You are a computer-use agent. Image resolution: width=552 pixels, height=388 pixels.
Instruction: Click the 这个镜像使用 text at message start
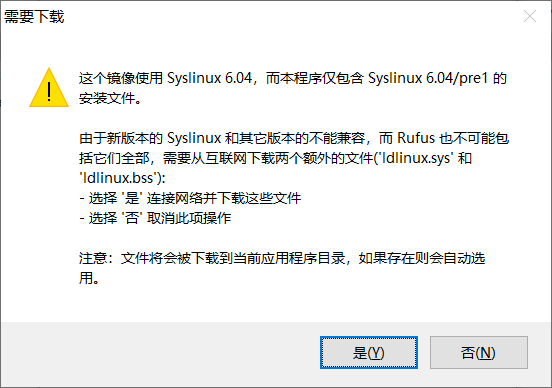tap(121, 78)
